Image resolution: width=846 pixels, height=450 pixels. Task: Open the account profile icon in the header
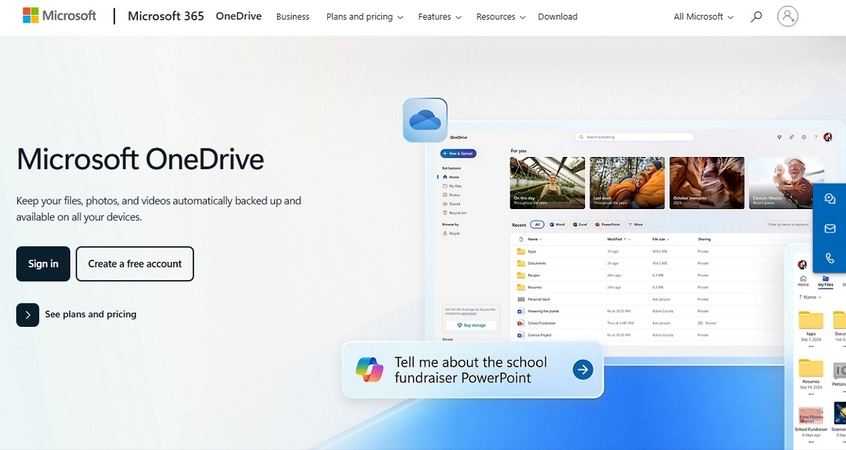tap(787, 16)
